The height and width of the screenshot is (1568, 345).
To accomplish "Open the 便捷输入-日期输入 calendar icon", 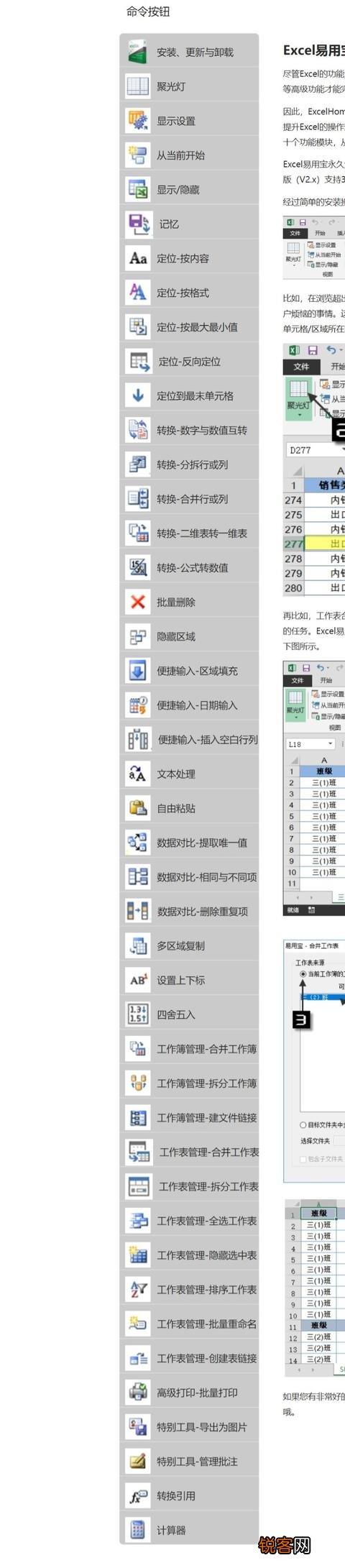I will point(137,705).
